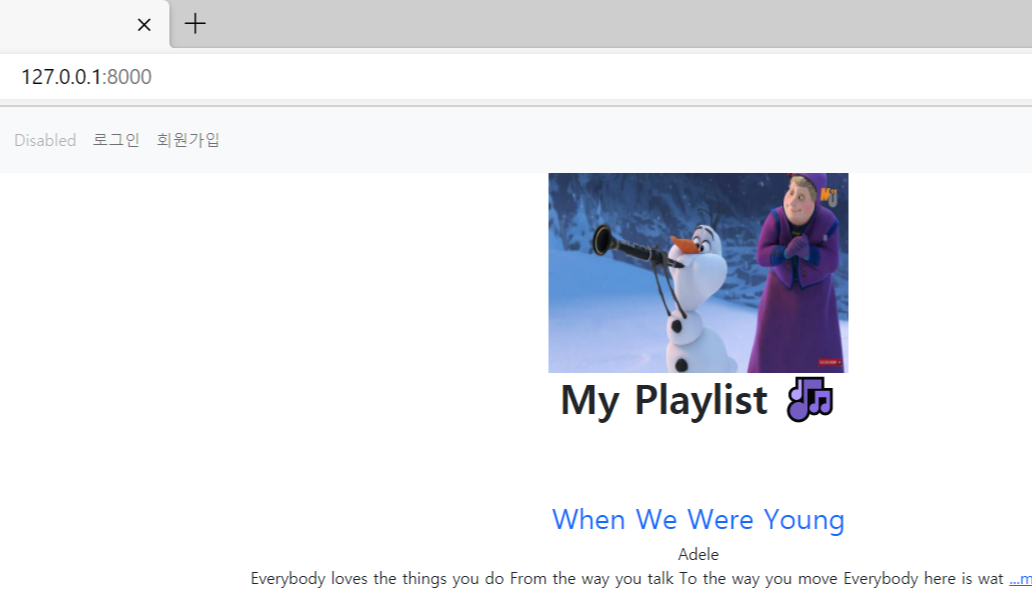Open the 로그인 login page
Screen dimensions: 1032x598
click(116, 140)
